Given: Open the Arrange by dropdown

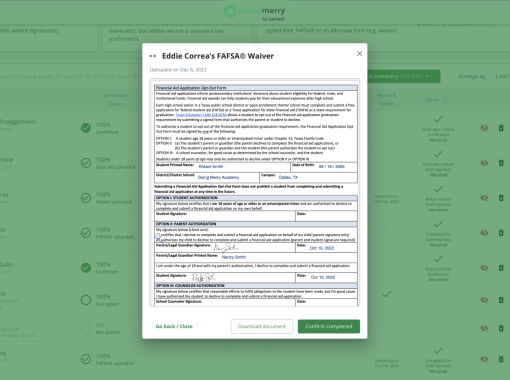Looking at the screenshot, I should tap(501, 76).
